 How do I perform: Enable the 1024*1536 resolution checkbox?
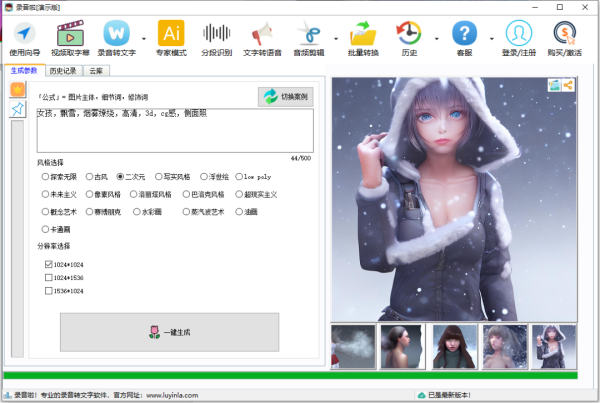49,277
